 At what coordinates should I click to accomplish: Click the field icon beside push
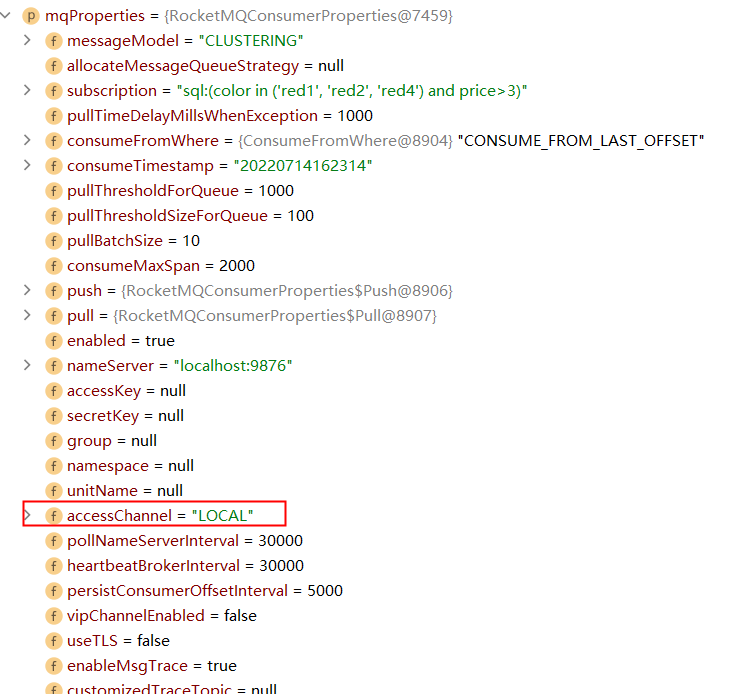tap(54, 291)
